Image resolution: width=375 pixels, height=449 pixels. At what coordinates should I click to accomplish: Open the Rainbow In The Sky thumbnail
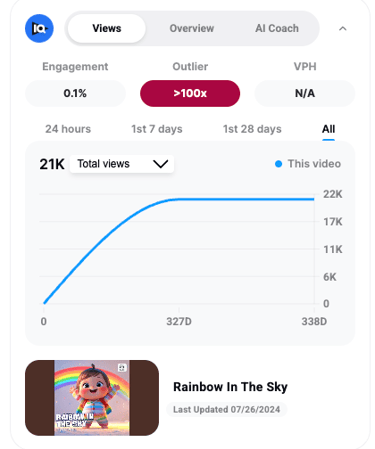(x=92, y=398)
